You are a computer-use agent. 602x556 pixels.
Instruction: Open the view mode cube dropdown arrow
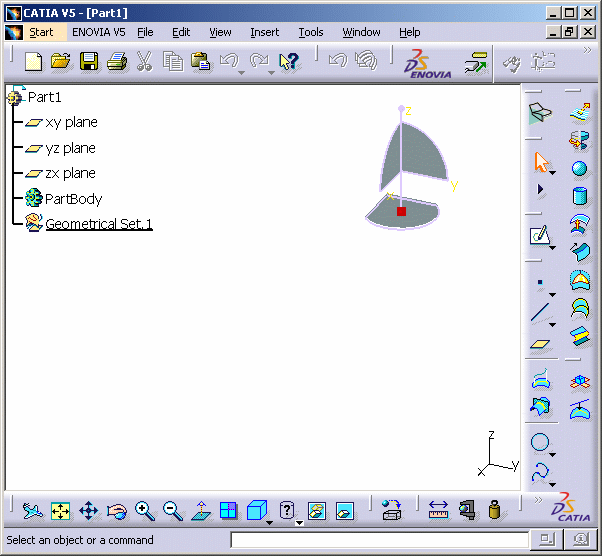point(270,522)
